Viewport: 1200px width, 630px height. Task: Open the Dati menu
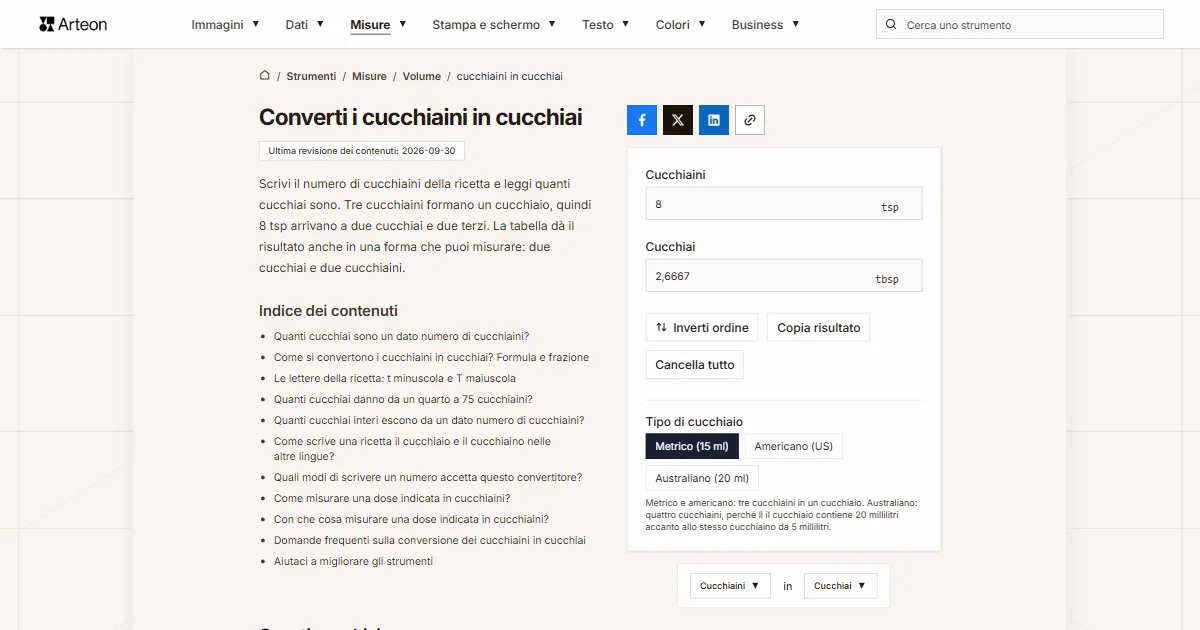pos(304,25)
